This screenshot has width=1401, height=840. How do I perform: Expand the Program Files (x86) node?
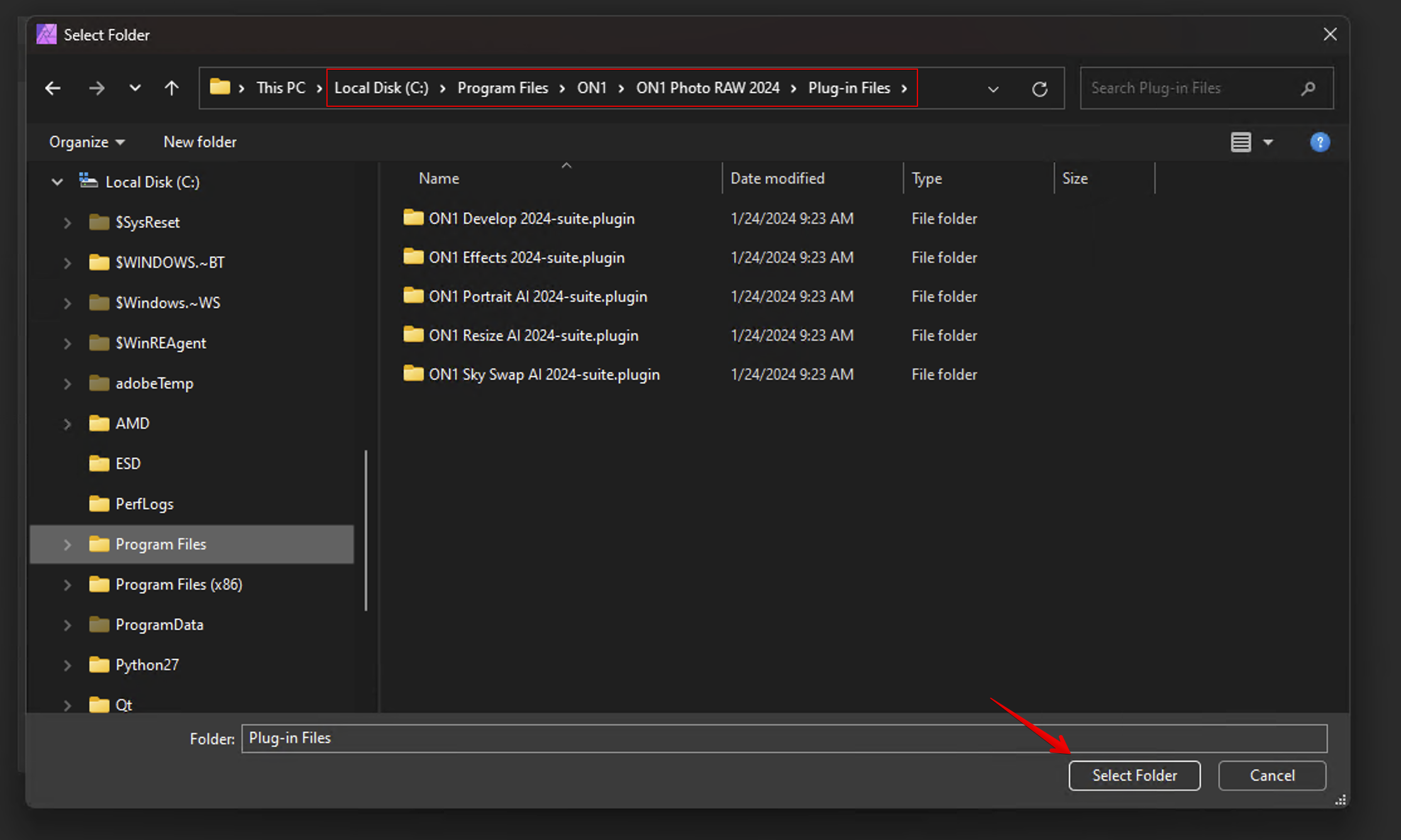pyautogui.click(x=67, y=585)
